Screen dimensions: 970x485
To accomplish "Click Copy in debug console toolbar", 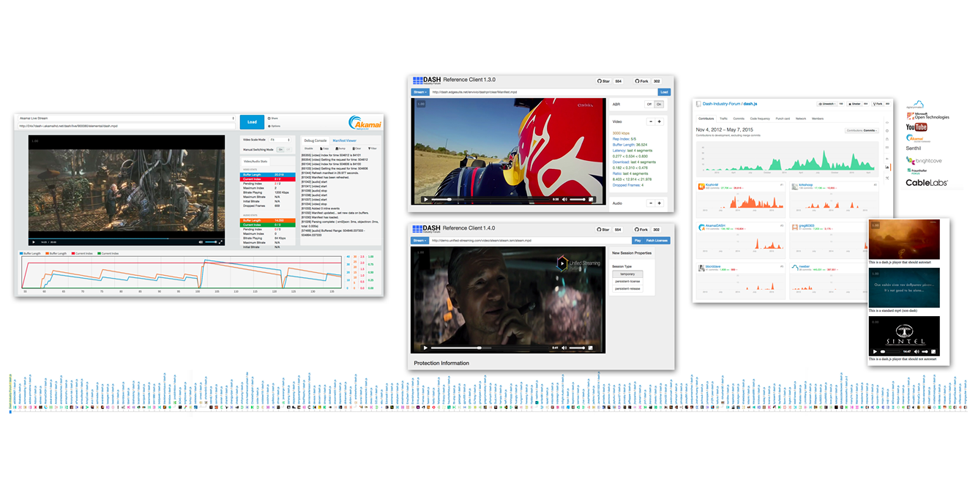I will pos(324,148).
